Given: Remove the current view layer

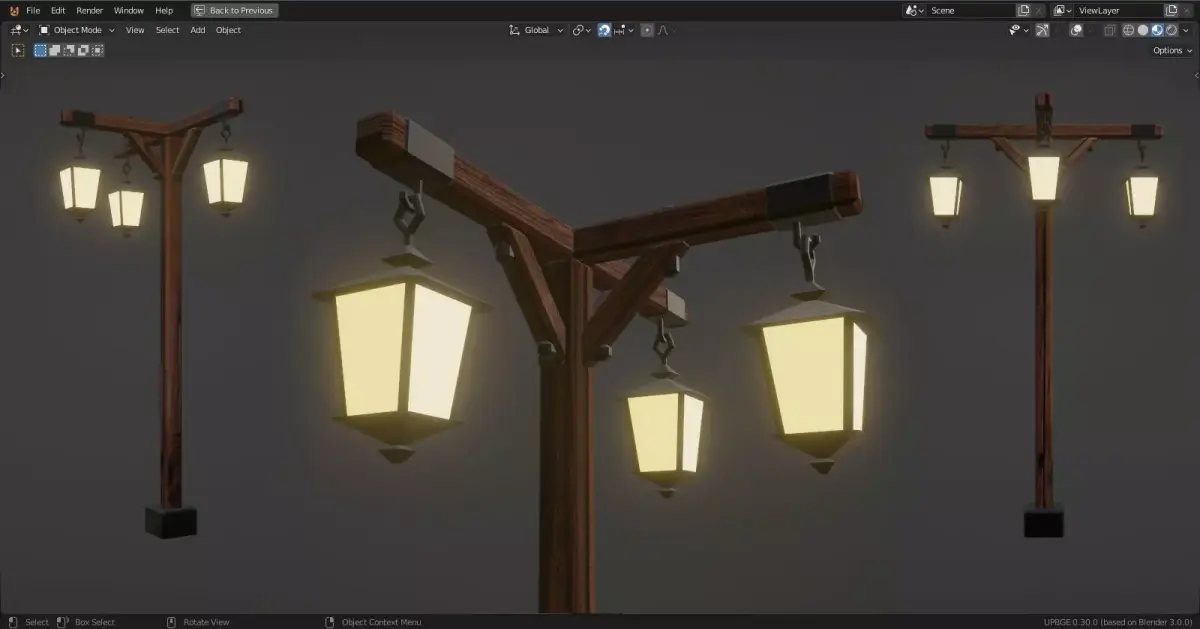Looking at the screenshot, I should click(x=1186, y=10).
